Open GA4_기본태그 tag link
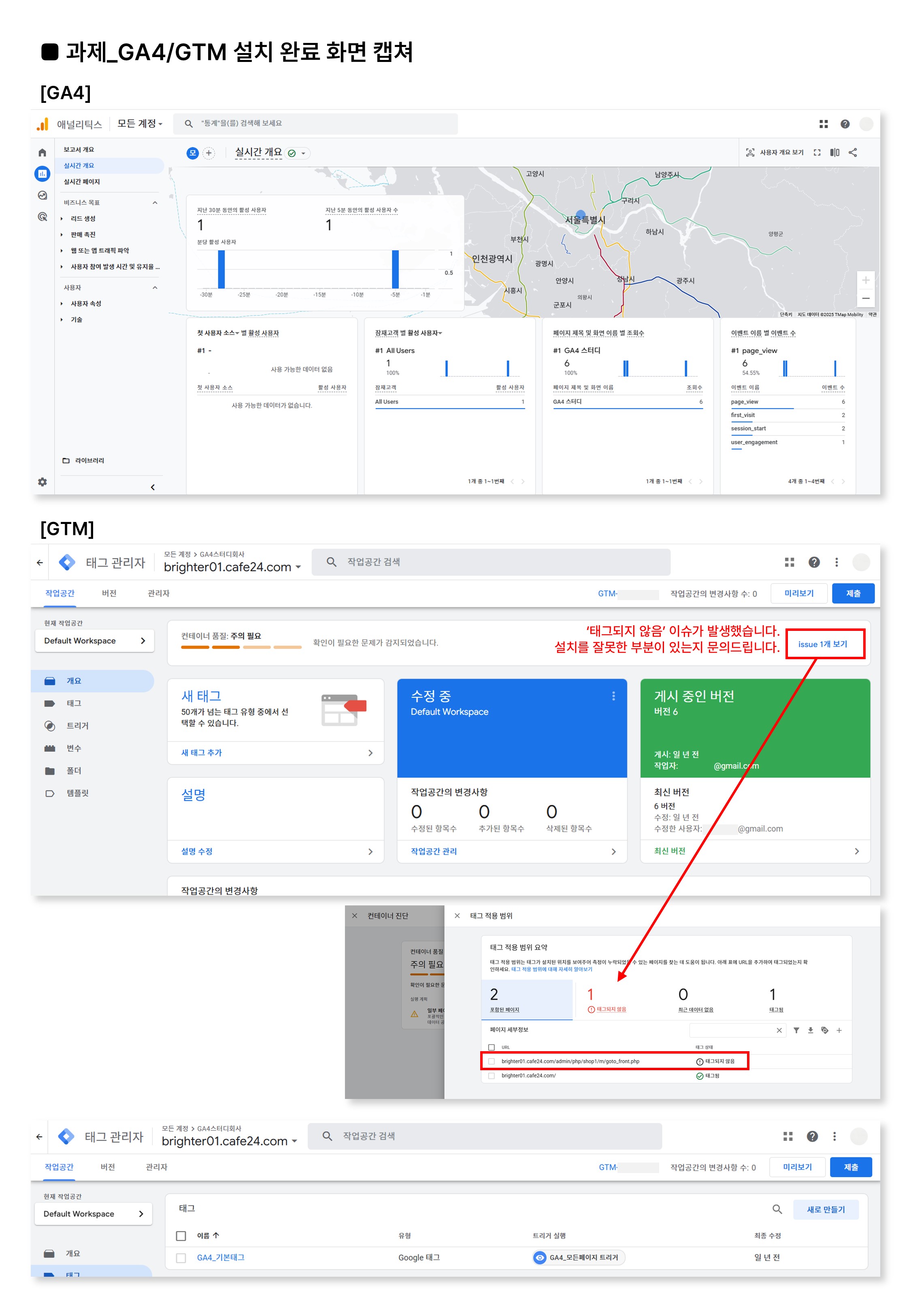Image resolution: width=911 pixels, height=1316 pixels. coord(220,1257)
